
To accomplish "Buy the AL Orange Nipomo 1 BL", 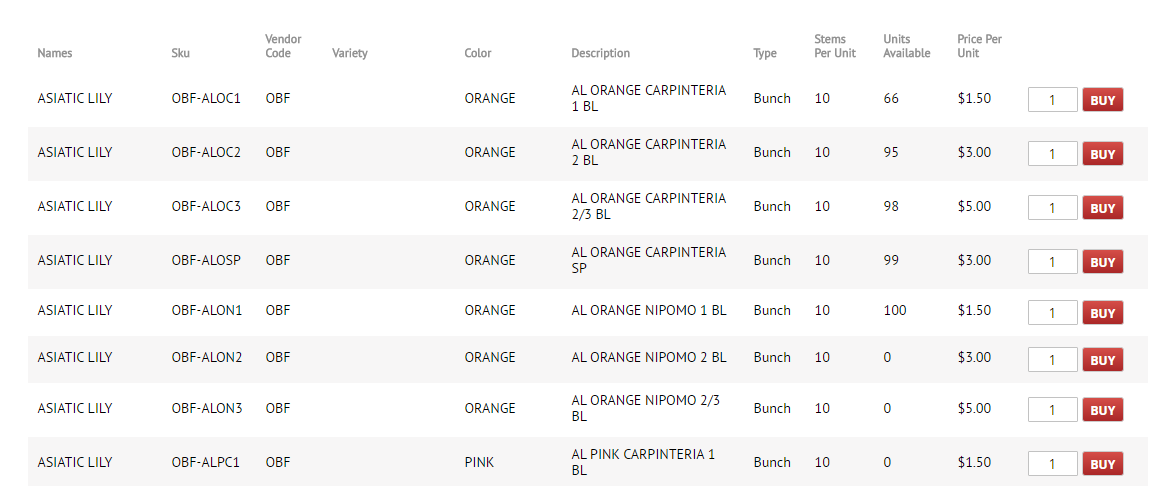I will [x=1102, y=313].
